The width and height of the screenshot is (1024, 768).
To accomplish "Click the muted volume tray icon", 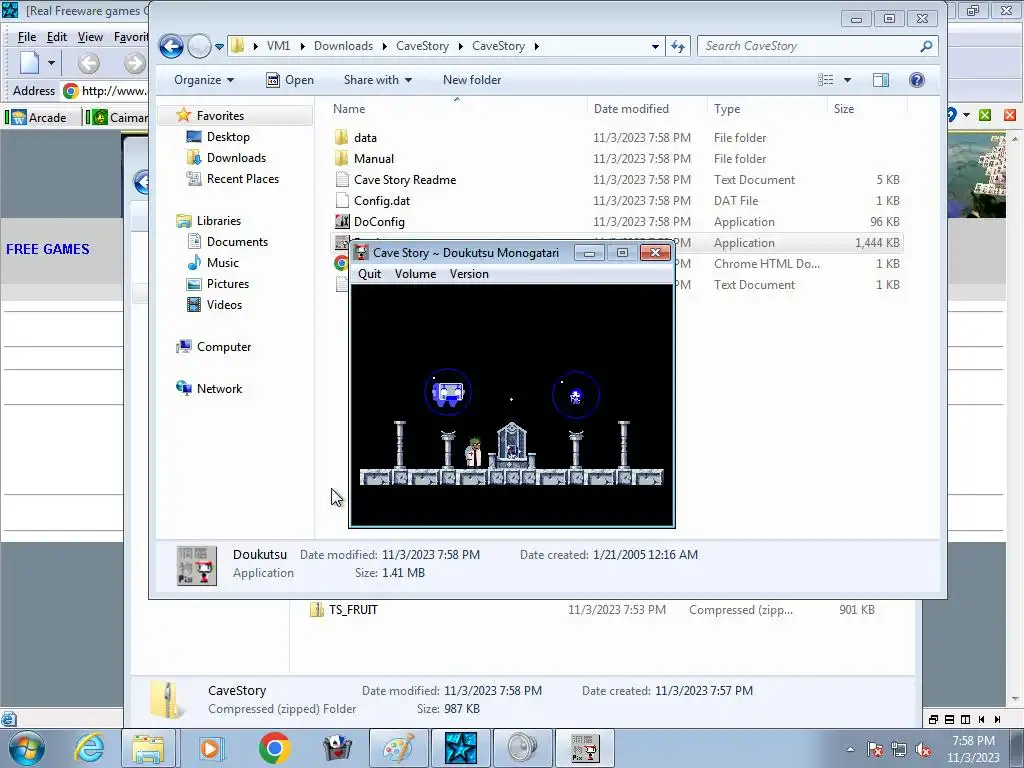I will coord(923,750).
